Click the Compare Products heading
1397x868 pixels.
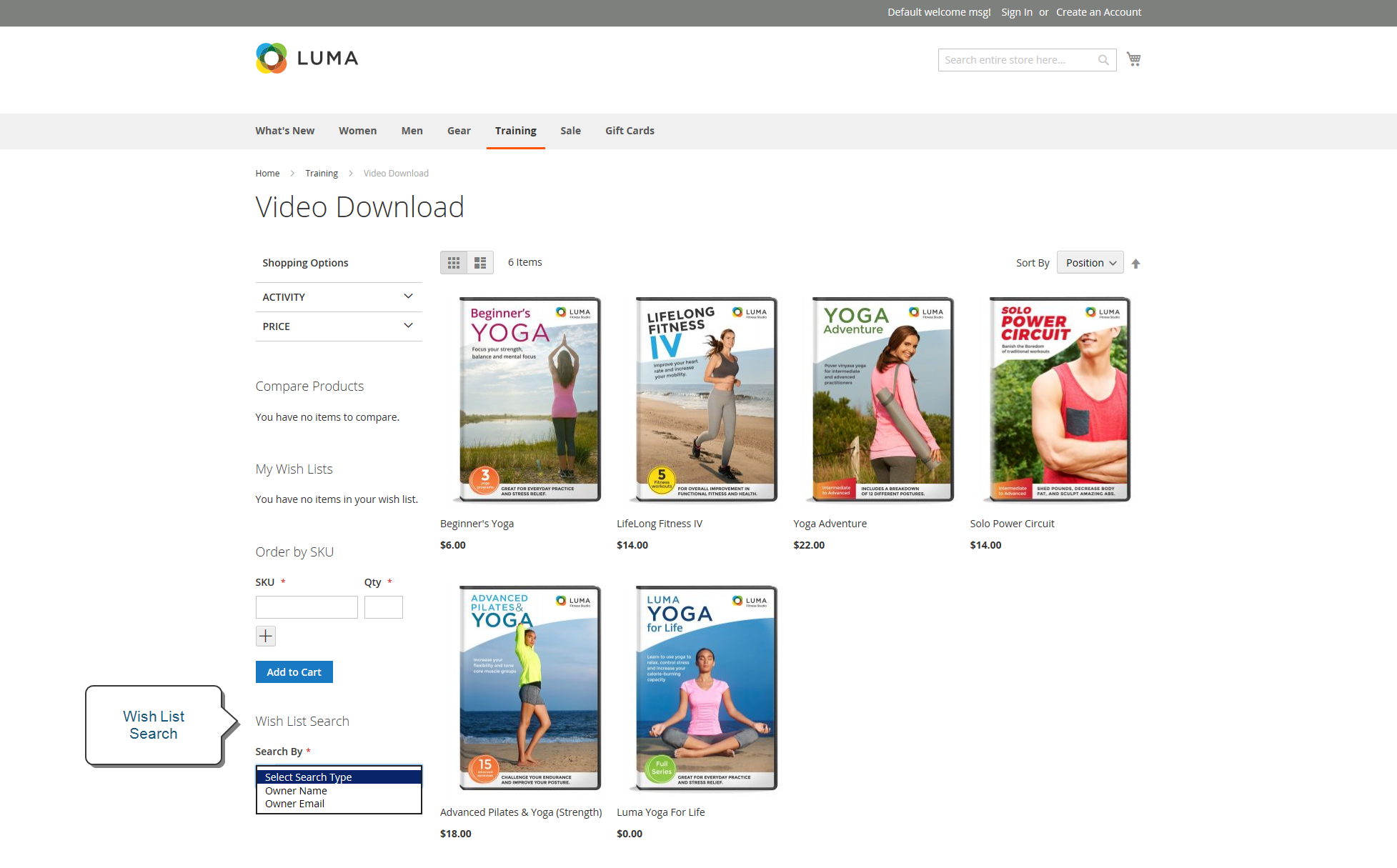[309, 386]
